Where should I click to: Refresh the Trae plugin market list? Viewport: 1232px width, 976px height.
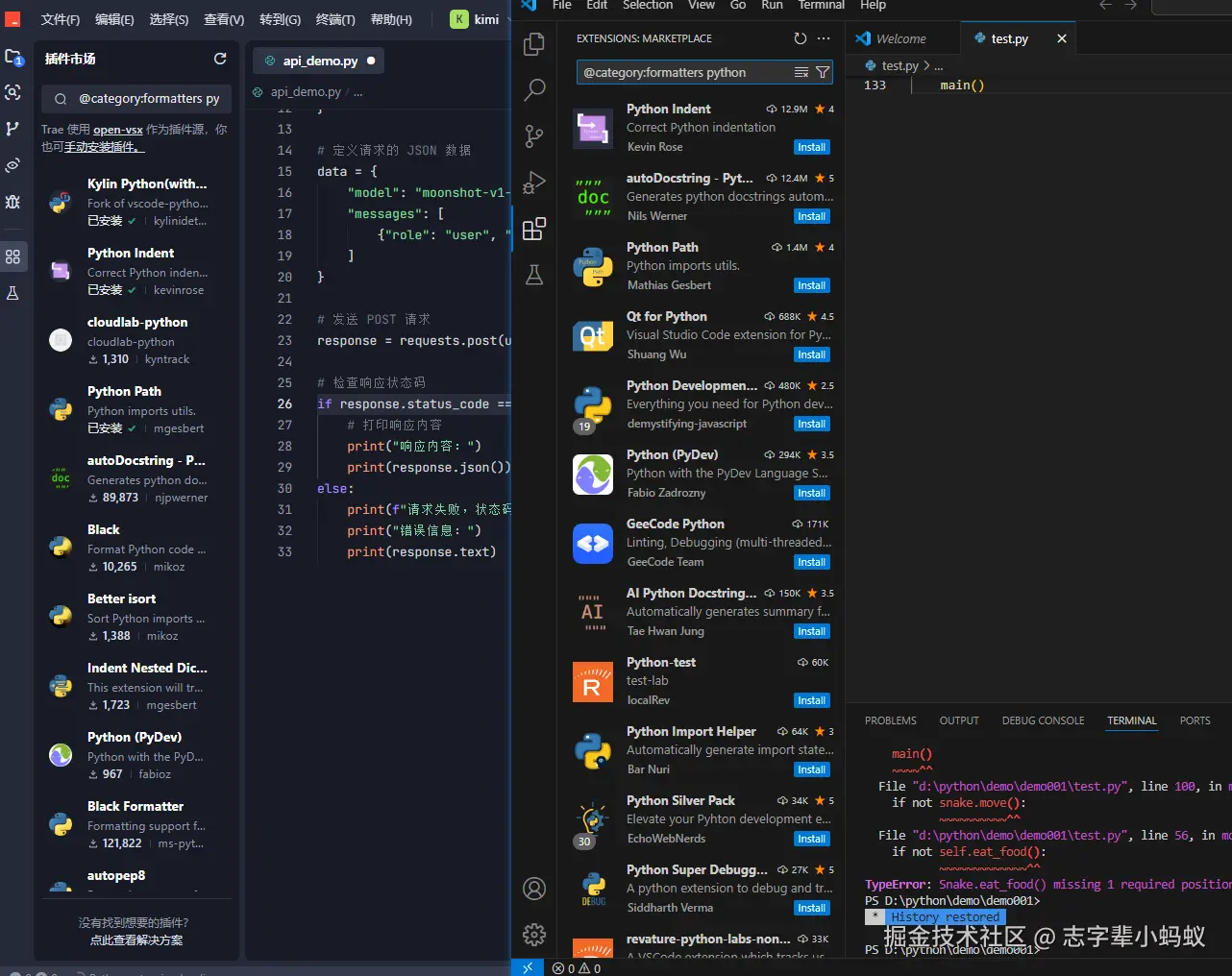click(220, 59)
